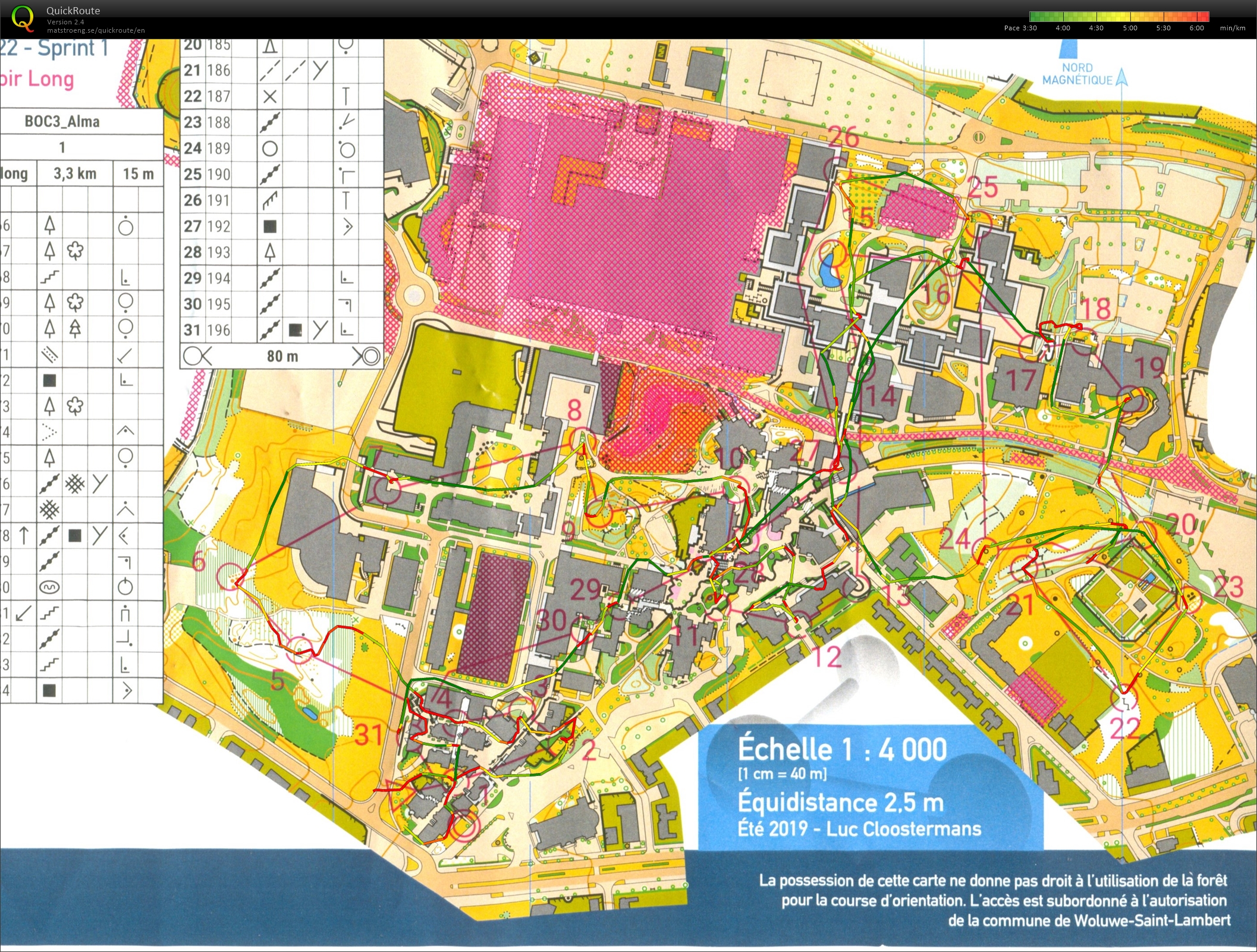
Task: Click the BOC3_Alma course name cell
Action: pyautogui.click(x=62, y=122)
